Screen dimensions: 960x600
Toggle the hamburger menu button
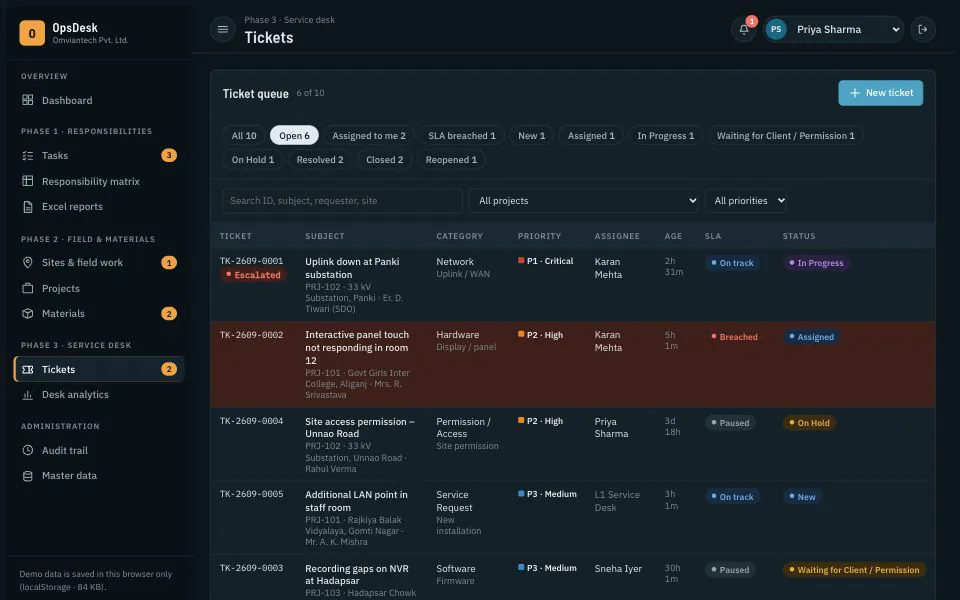(x=223, y=29)
